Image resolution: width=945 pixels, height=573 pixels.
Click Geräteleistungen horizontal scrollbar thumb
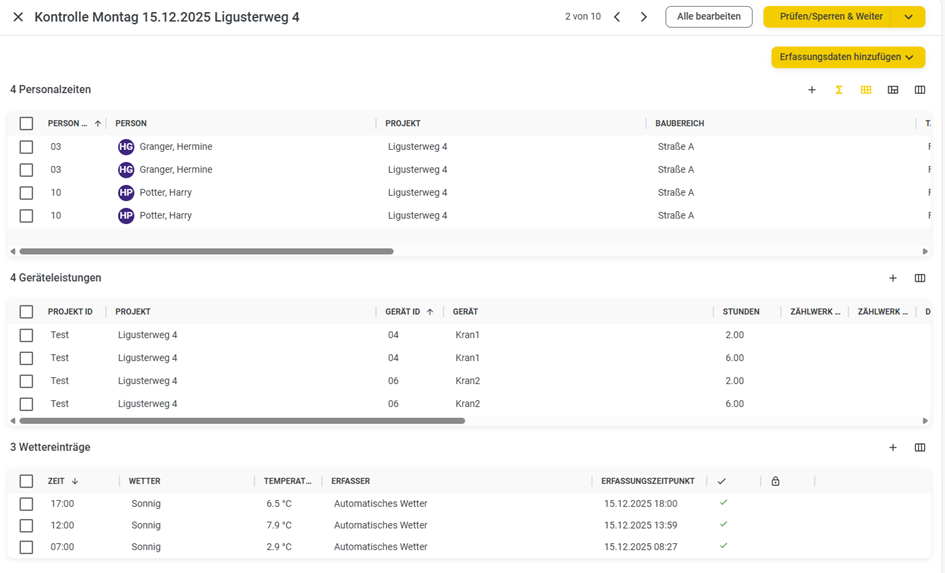coord(242,421)
